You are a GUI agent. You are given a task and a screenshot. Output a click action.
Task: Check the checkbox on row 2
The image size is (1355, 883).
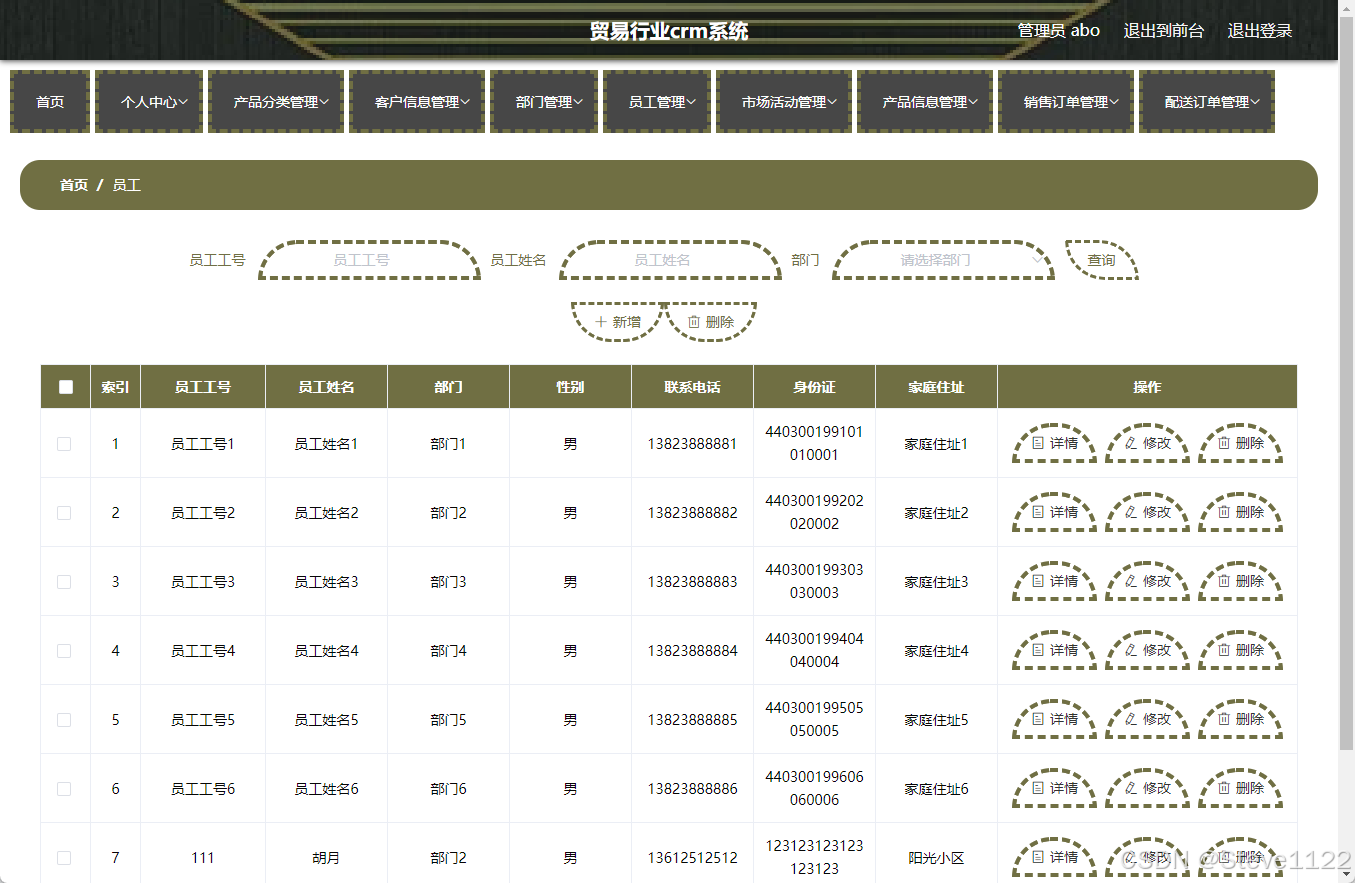pyautogui.click(x=64, y=512)
